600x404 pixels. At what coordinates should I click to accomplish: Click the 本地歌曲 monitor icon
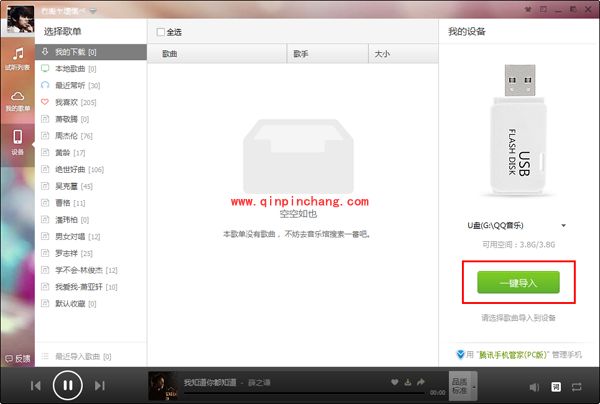[x=45, y=68]
